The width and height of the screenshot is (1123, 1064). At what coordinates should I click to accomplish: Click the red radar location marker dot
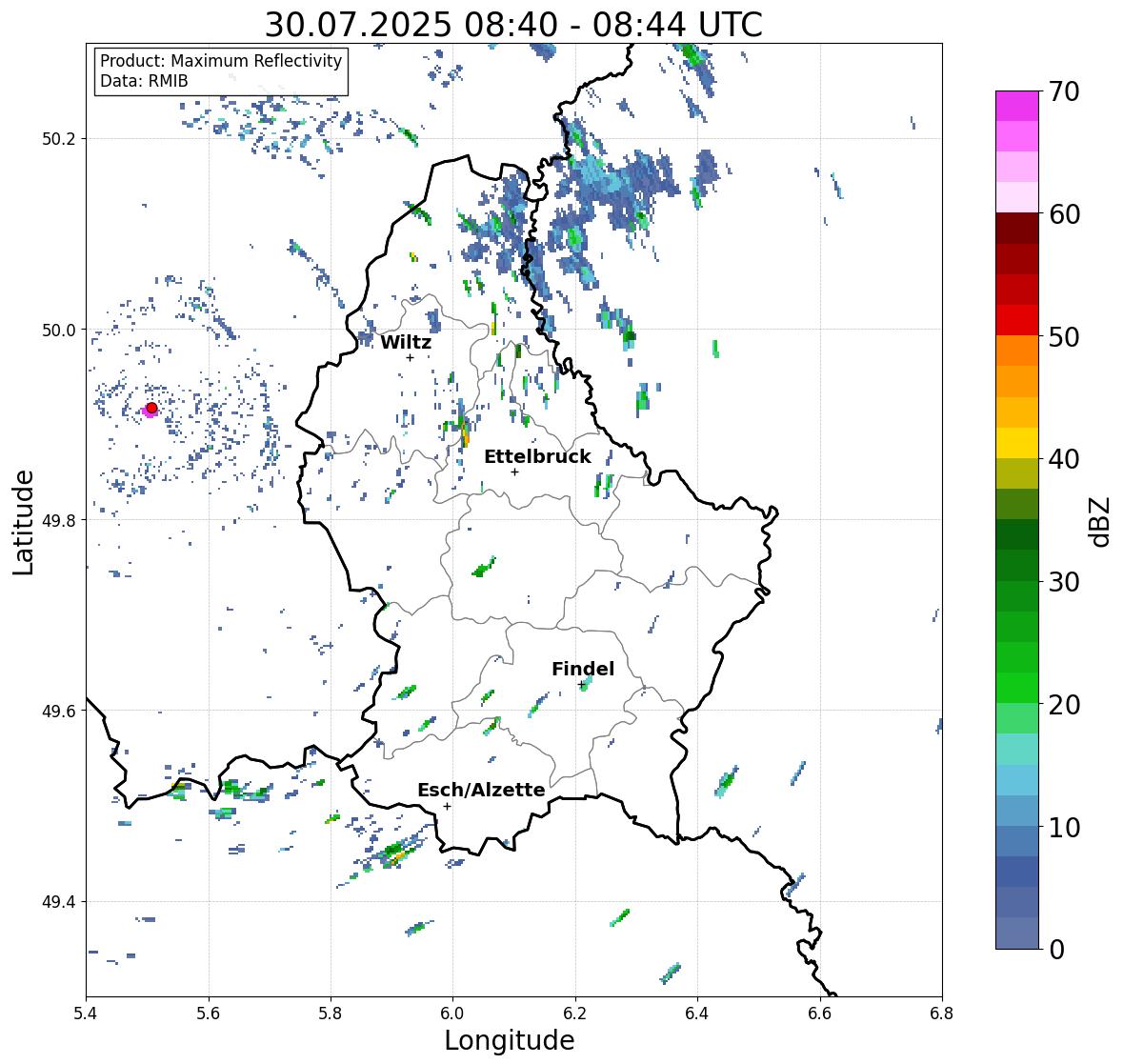(151, 408)
